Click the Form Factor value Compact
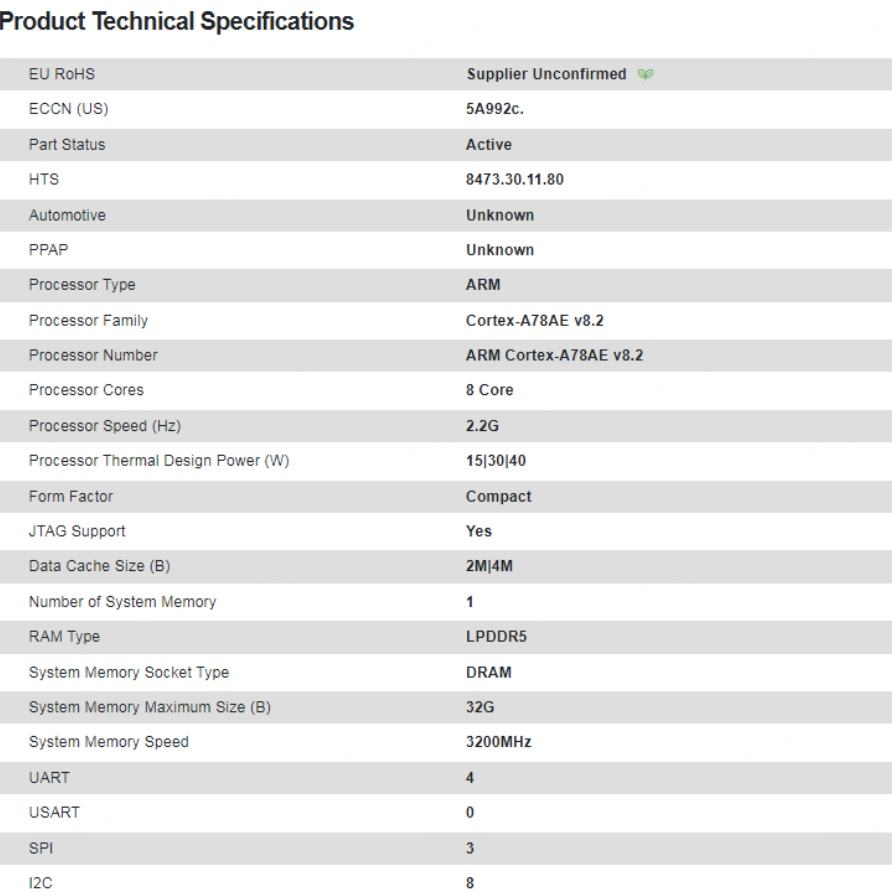 (499, 496)
